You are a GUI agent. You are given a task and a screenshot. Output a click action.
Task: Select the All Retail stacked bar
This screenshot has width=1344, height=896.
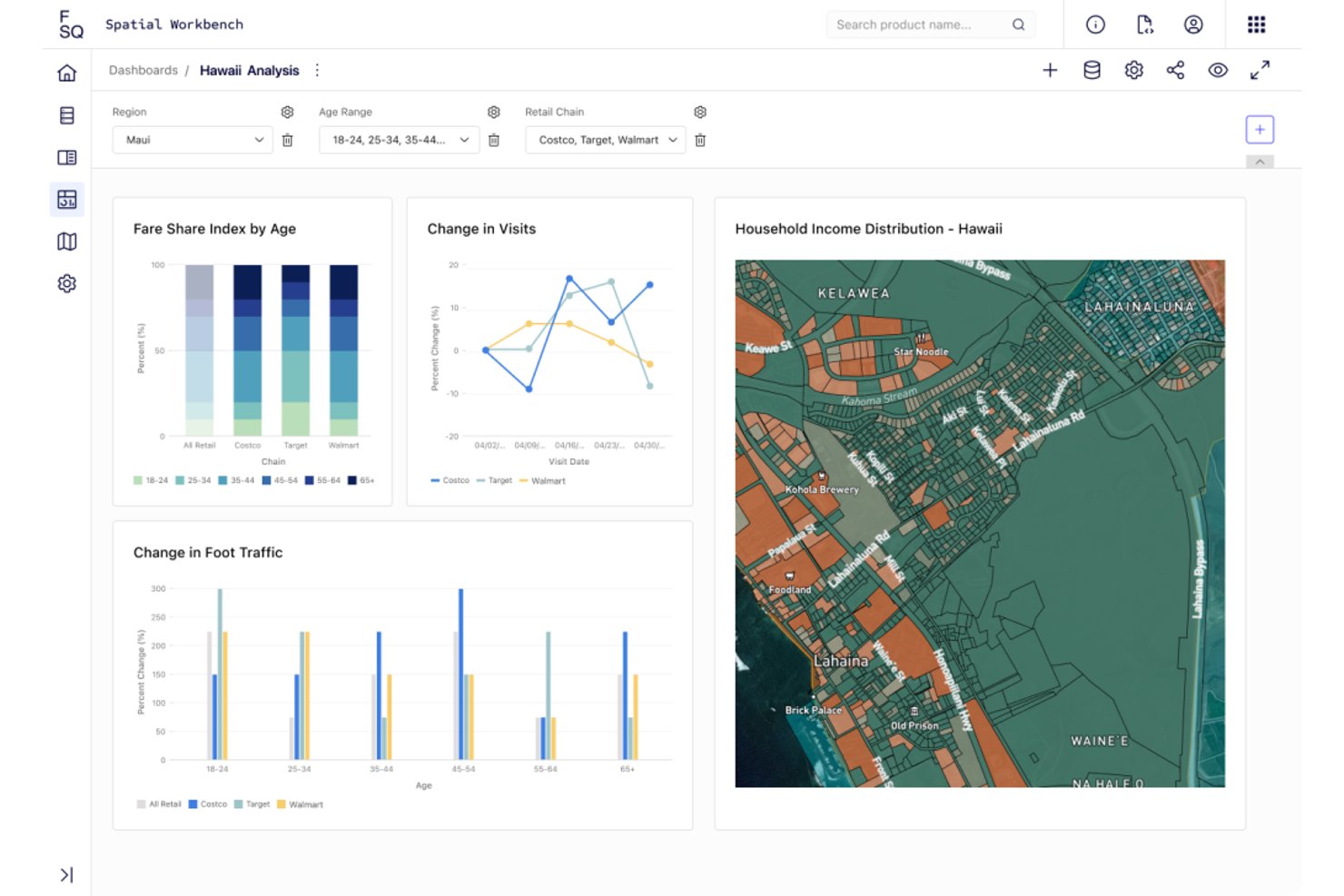(x=199, y=350)
